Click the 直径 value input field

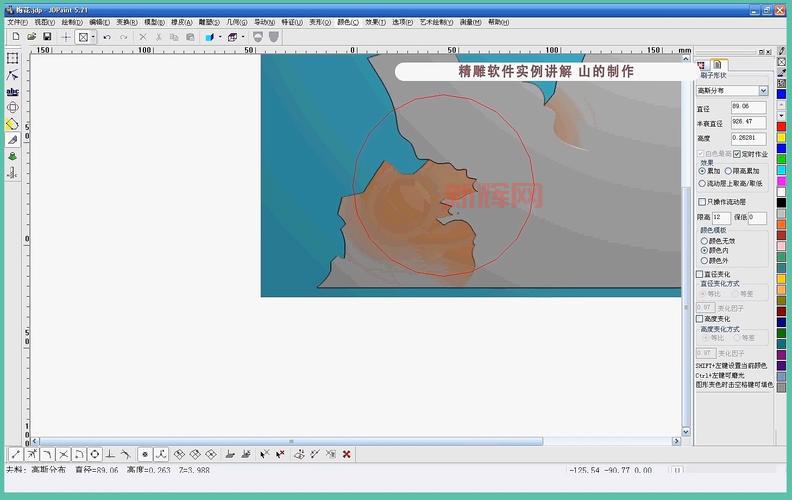[x=748, y=107]
